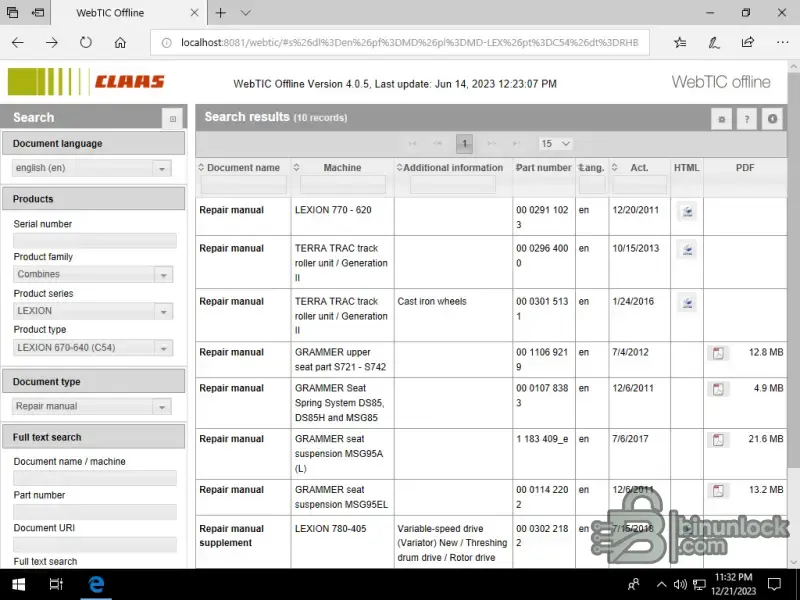This screenshot has width=800, height=600.
Task: Open the Favorites star list icon
Action: click(x=680, y=42)
